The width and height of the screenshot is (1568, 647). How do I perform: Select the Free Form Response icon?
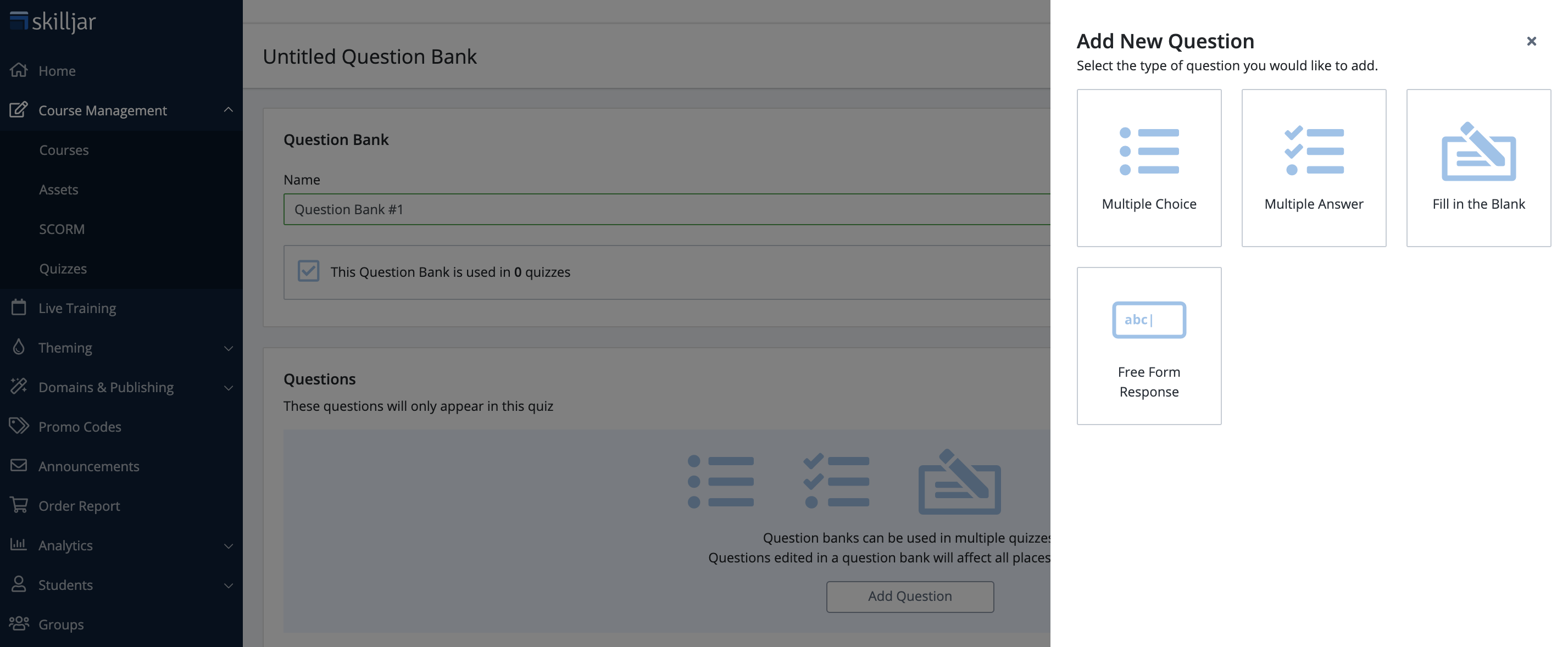(x=1149, y=320)
